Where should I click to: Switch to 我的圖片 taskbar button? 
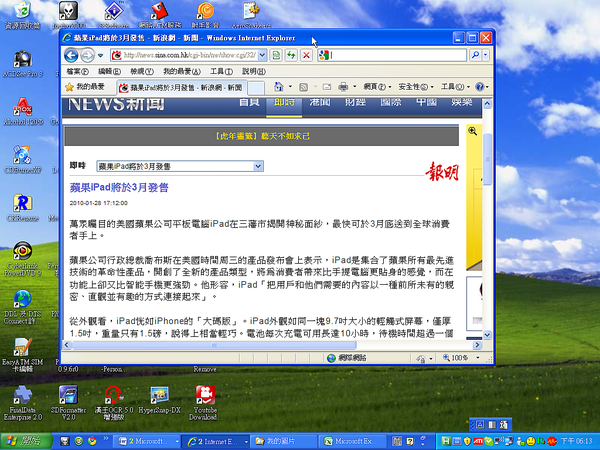pos(285,441)
